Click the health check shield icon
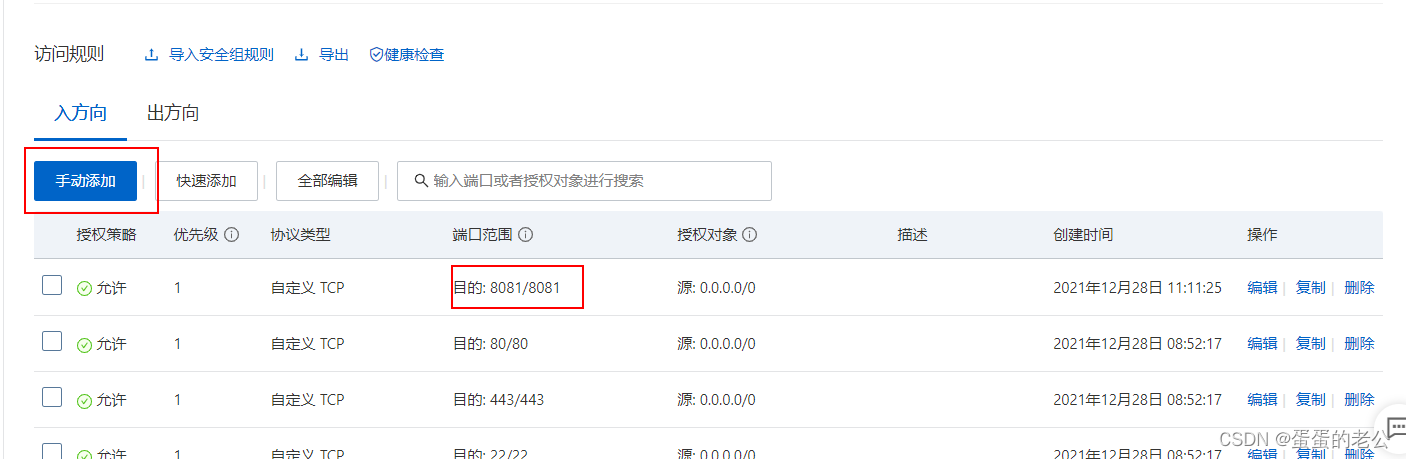This screenshot has height=459, width=1406. [x=377, y=55]
